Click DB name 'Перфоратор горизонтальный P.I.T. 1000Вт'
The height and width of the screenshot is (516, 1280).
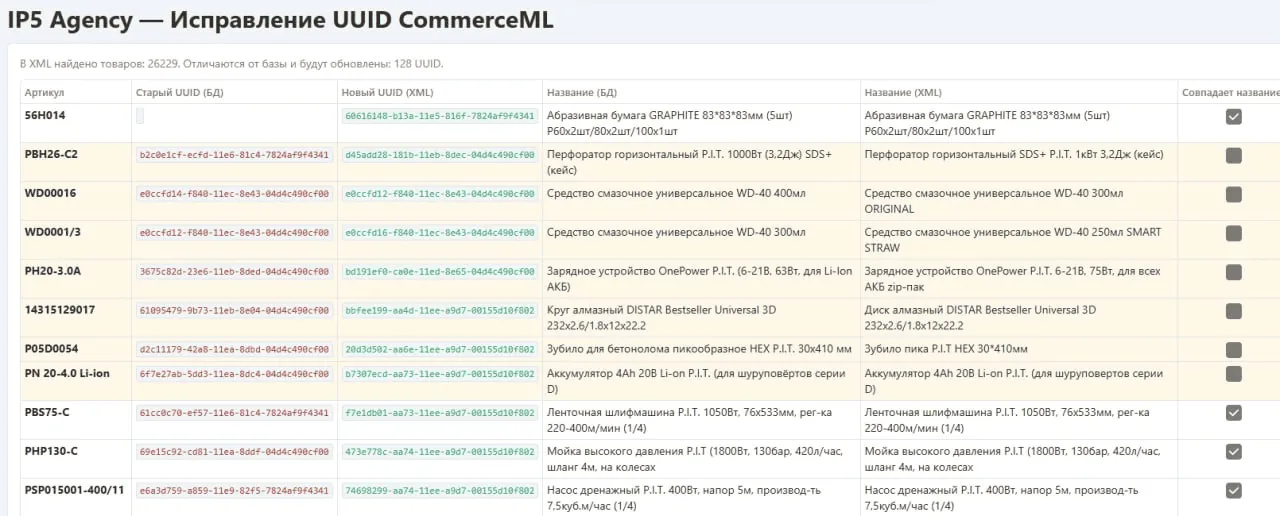(x=690, y=162)
